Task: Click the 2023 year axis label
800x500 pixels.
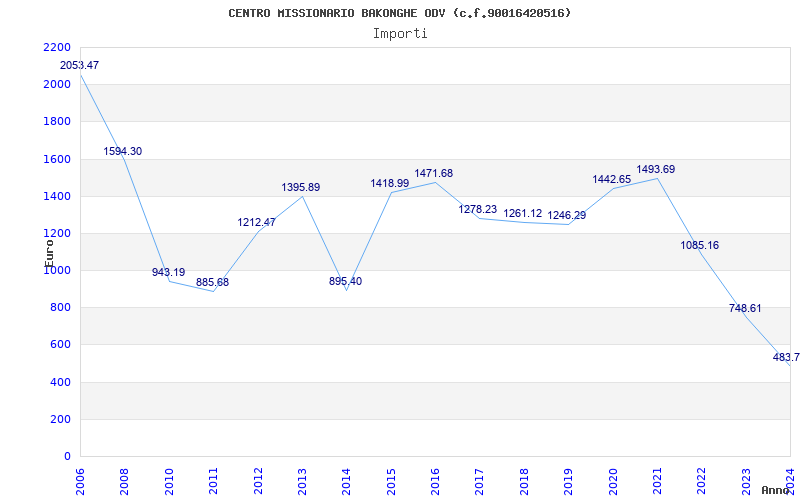Action: point(746,481)
